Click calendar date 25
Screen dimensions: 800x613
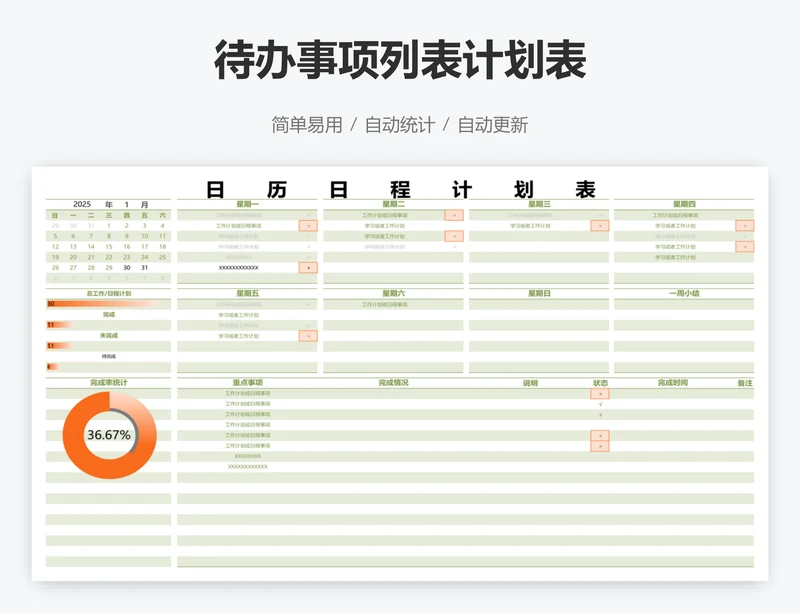click(x=162, y=257)
